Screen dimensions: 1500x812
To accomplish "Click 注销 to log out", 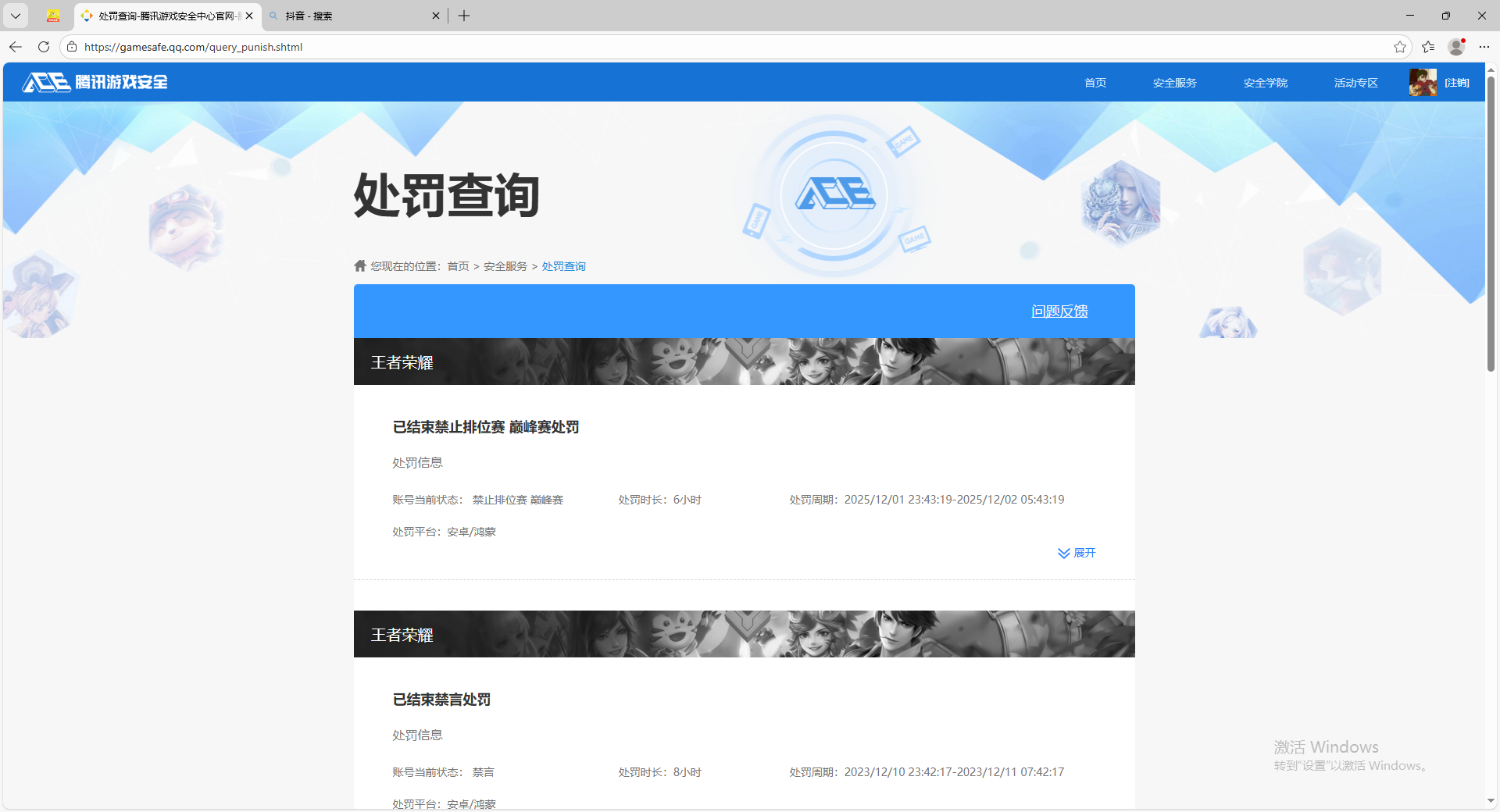I will pyautogui.click(x=1458, y=82).
